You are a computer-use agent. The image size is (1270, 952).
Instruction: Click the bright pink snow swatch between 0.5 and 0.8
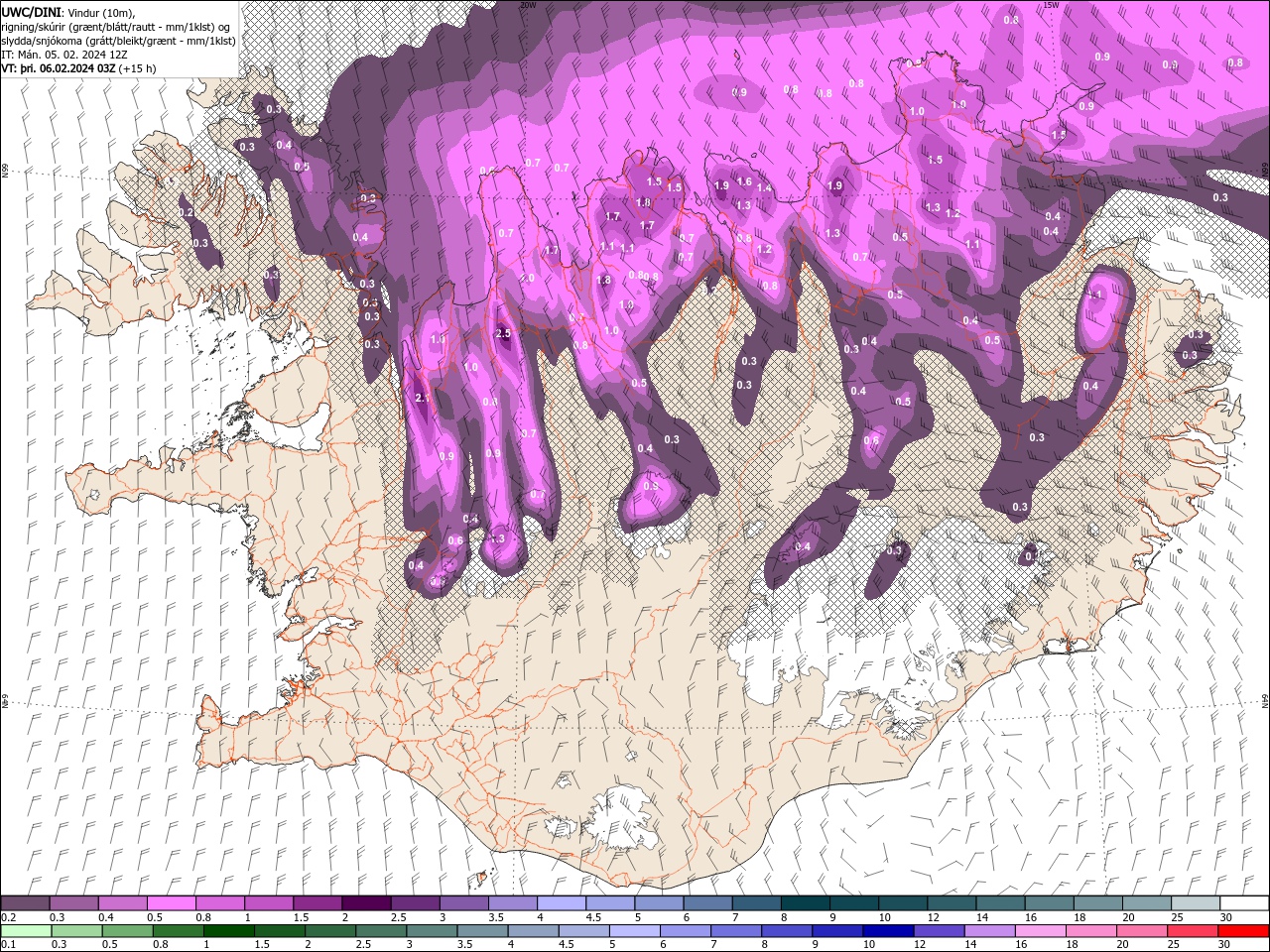pos(171,902)
